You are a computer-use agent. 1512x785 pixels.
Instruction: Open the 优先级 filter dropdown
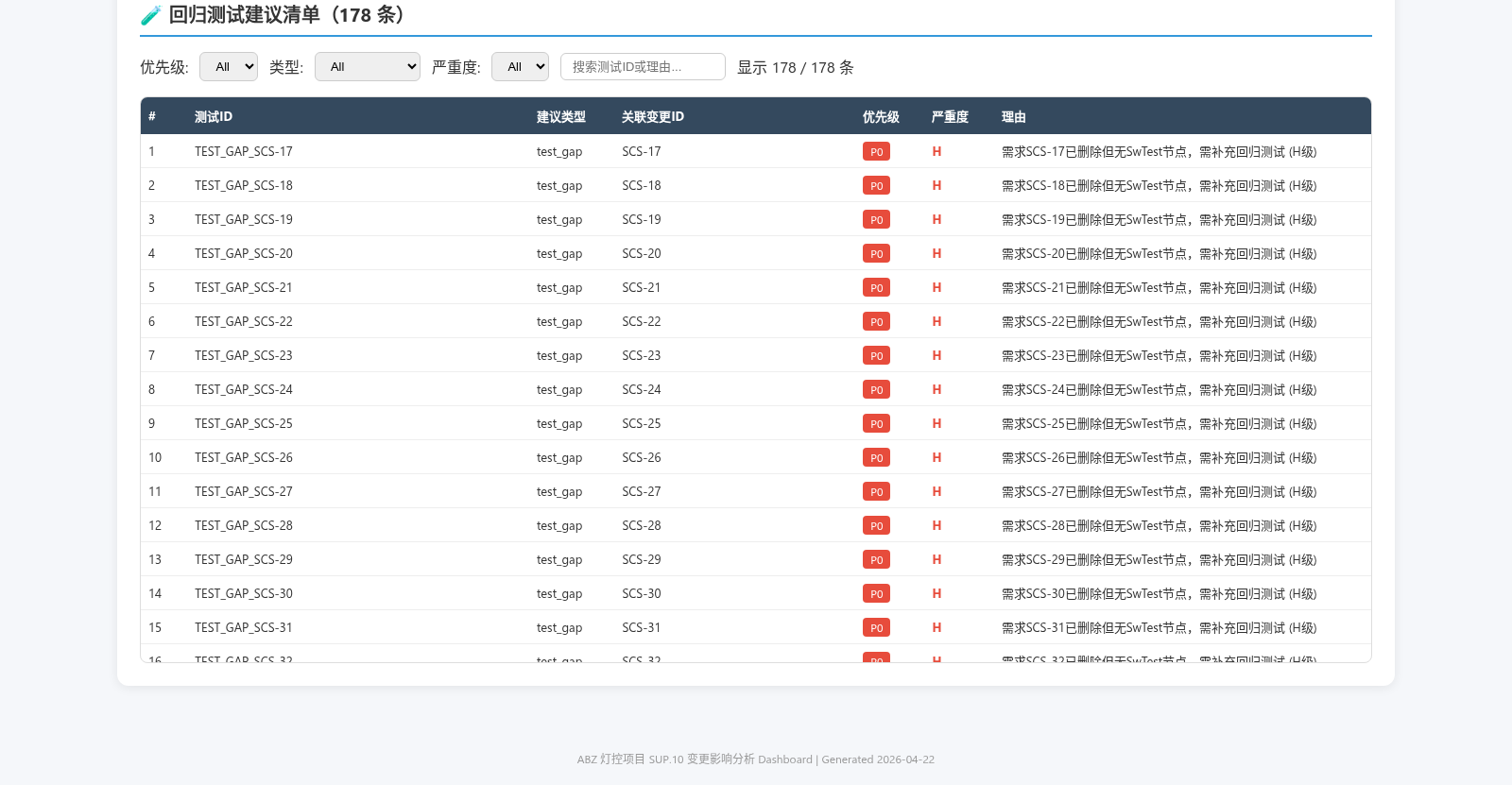click(228, 66)
